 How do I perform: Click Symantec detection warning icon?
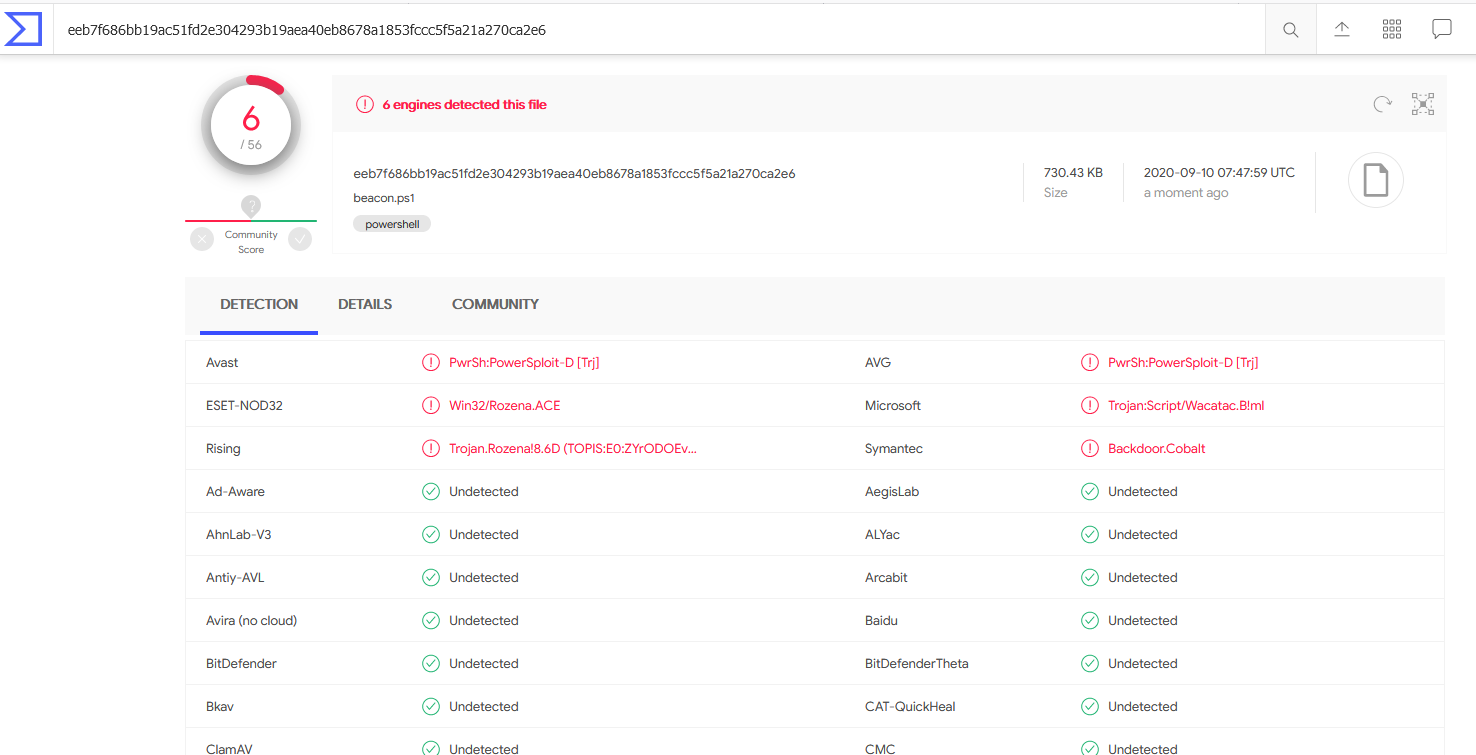click(1090, 449)
